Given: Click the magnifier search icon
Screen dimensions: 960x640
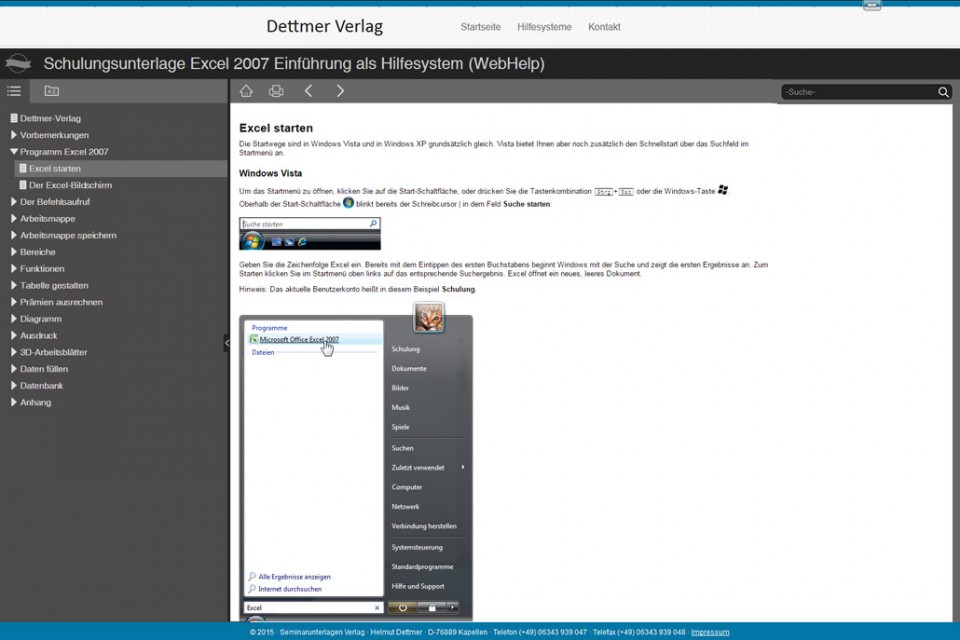Looking at the screenshot, I should [x=943, y=92].
